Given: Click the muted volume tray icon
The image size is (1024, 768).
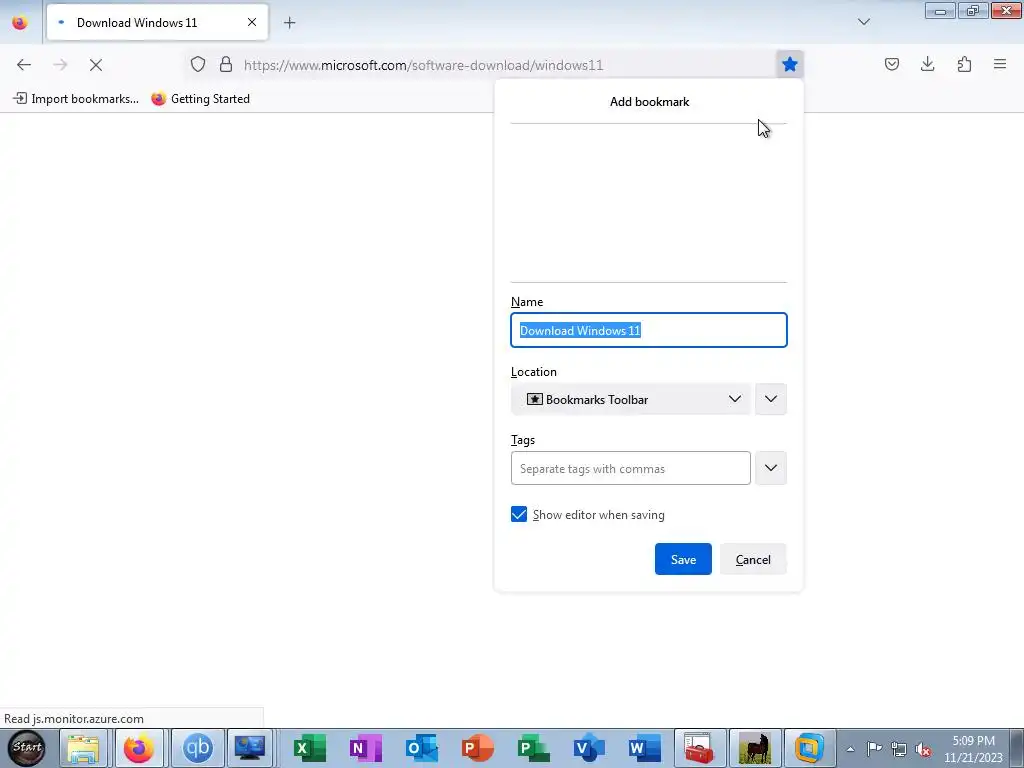Looking at the screenshot, I should coord(923,749).
